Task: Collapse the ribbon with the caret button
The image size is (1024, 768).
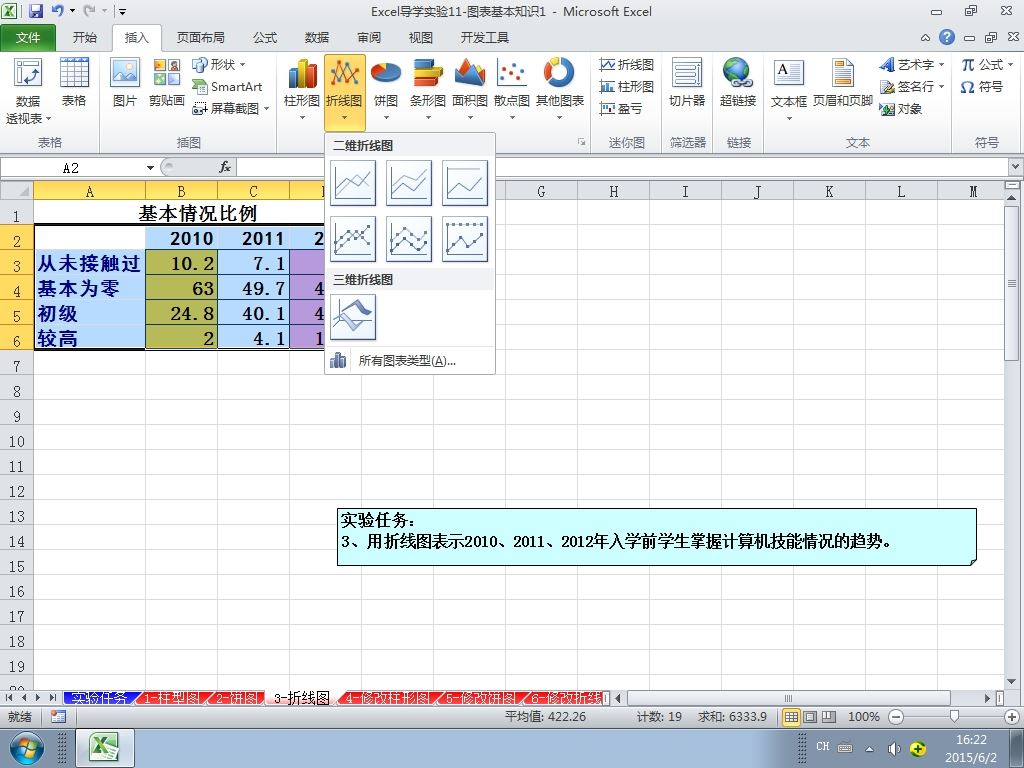Action: tap(925, 38)
